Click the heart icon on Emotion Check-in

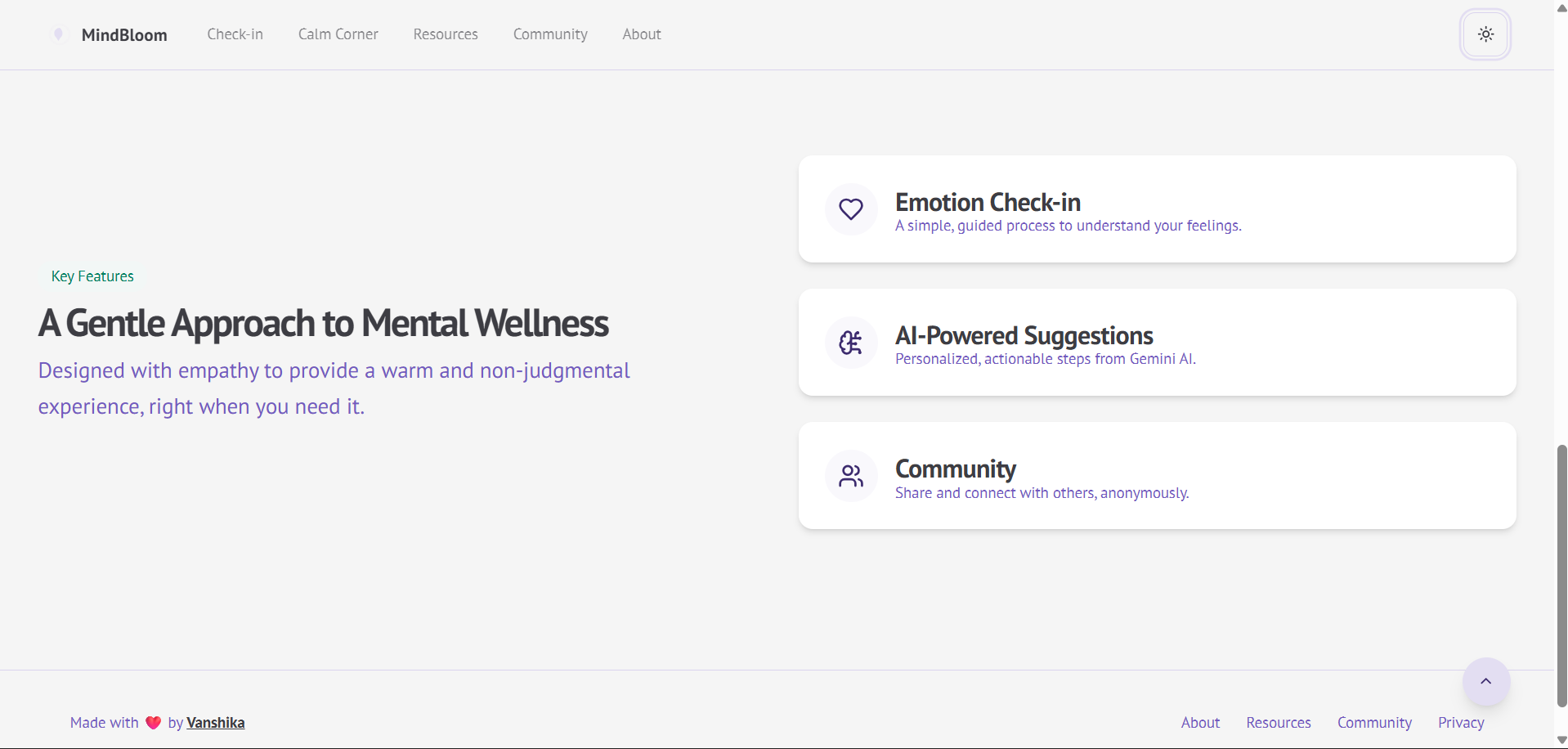tap(851, 209)
